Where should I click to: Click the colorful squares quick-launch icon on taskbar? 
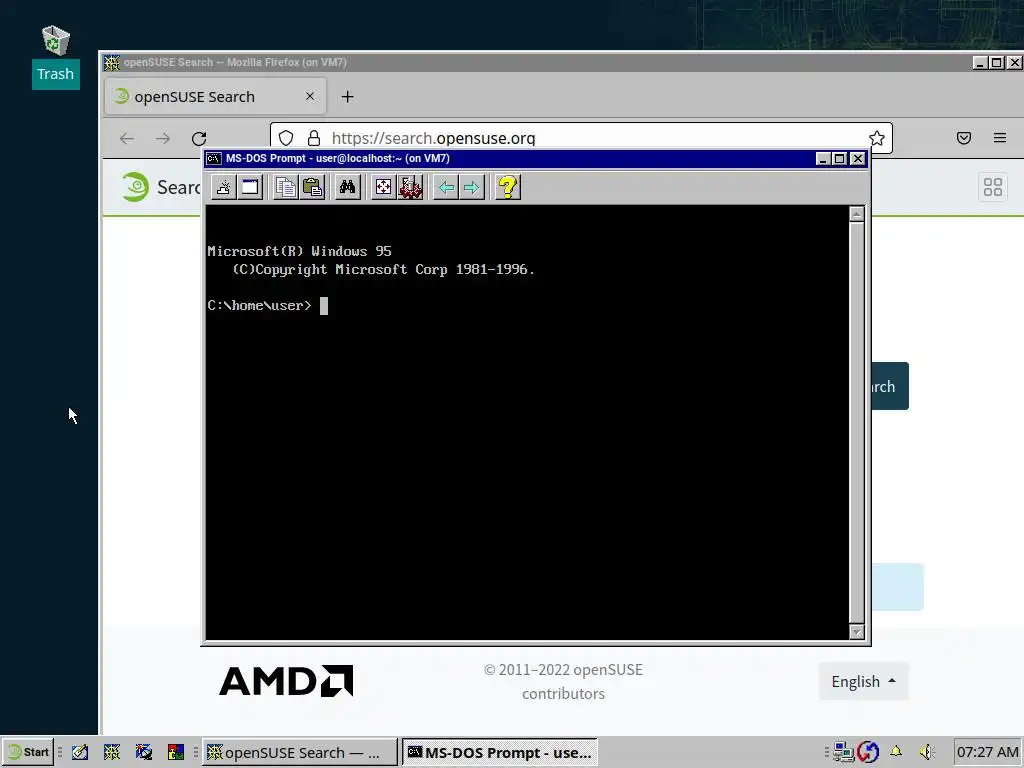tap(176, 752)
